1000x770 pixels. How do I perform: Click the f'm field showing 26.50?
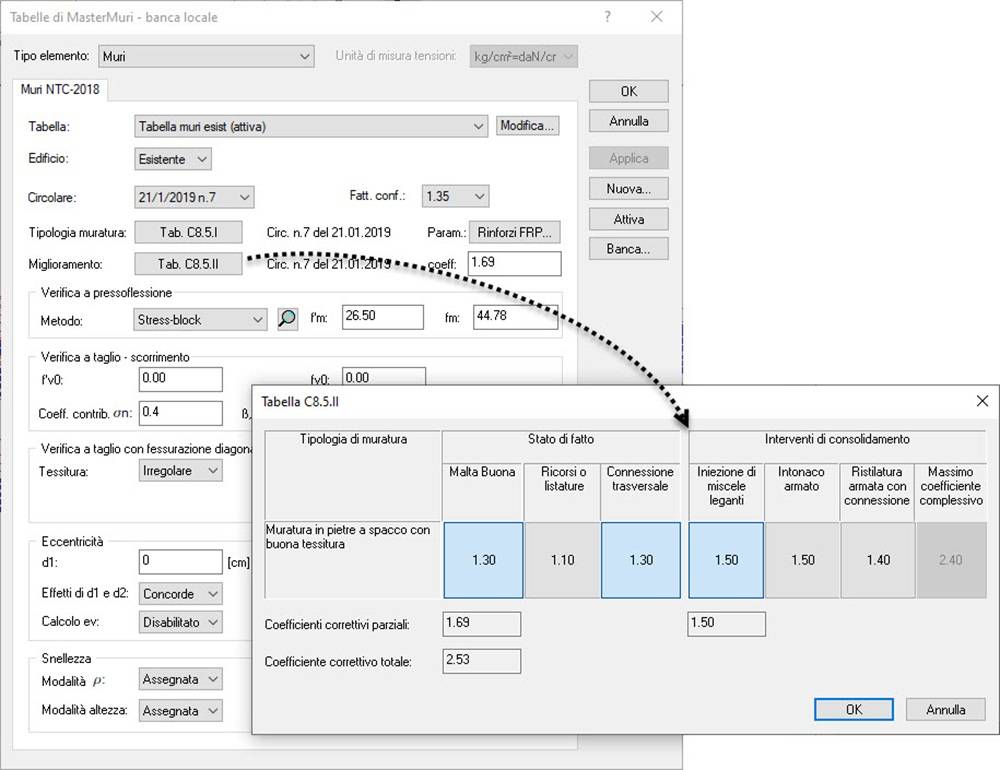(x=383, y=317)
